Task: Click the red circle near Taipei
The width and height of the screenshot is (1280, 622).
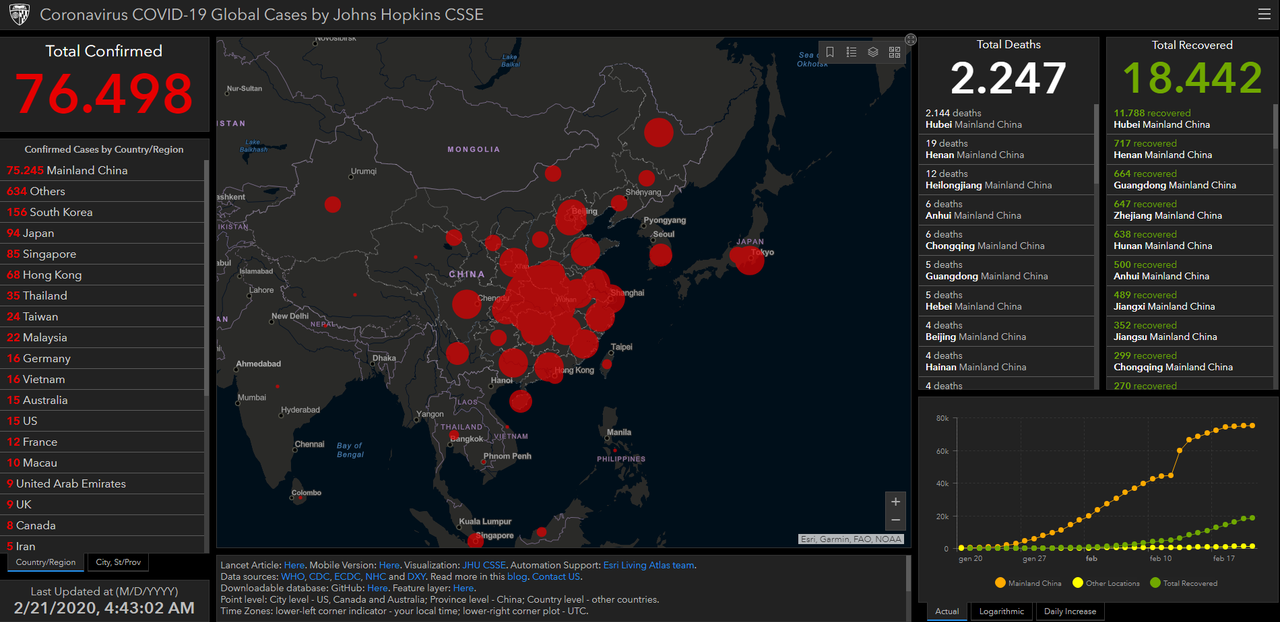Action: pos(605,363)
